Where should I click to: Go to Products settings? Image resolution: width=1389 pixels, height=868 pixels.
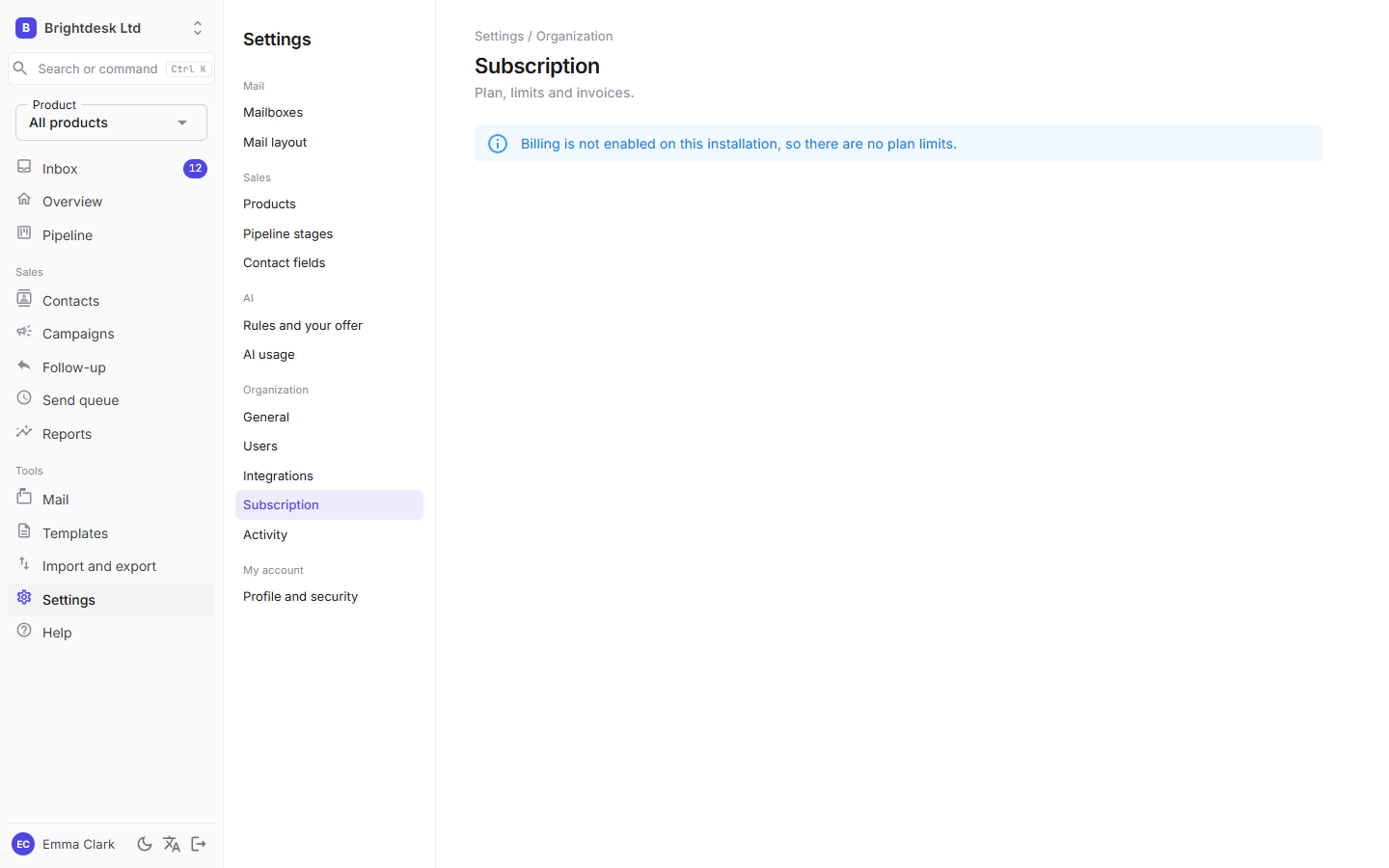pyautogui.click(x=329, y=204)
